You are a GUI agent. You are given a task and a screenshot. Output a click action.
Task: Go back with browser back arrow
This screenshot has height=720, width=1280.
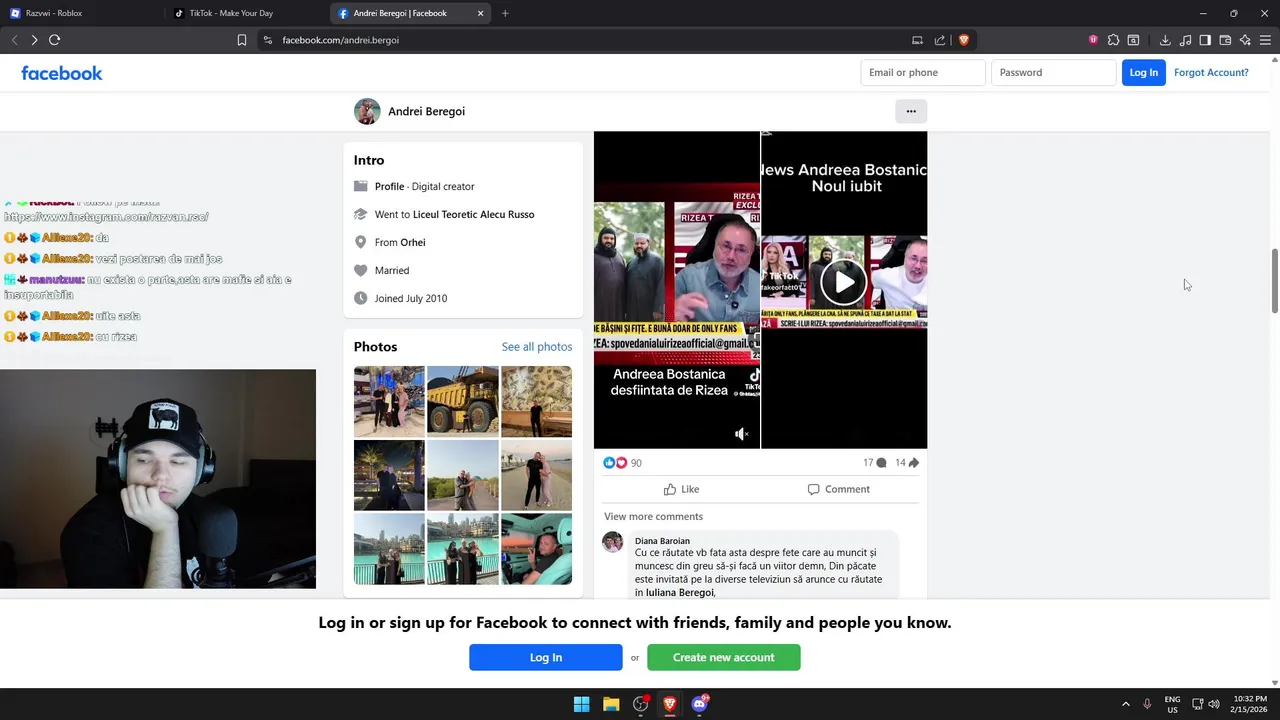click(x=14, y=40)
